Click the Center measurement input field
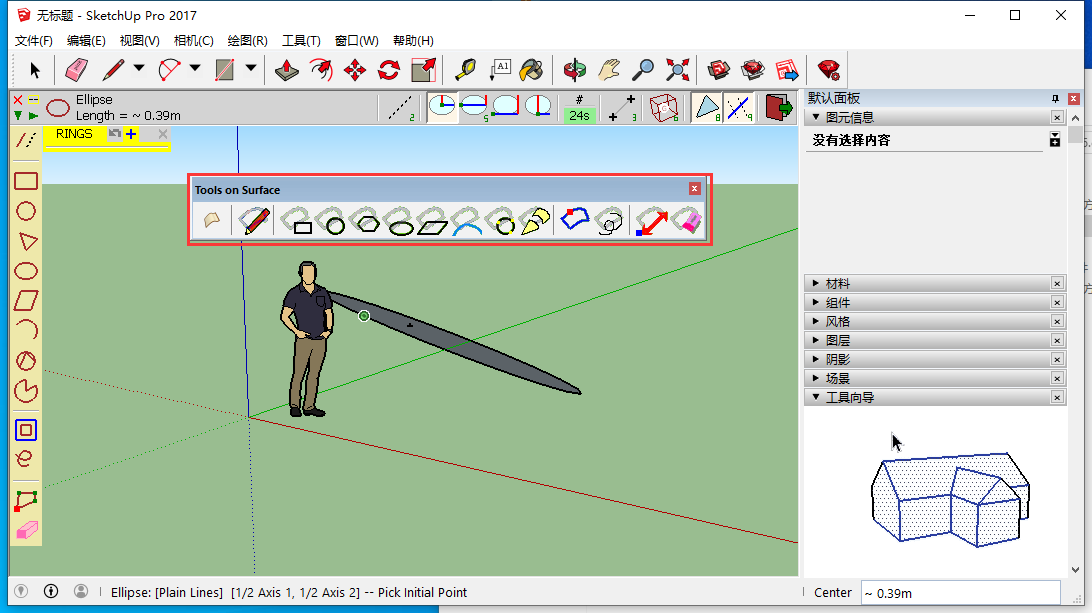The width and height of the screenshot is (1092, 613). (959, 593)
